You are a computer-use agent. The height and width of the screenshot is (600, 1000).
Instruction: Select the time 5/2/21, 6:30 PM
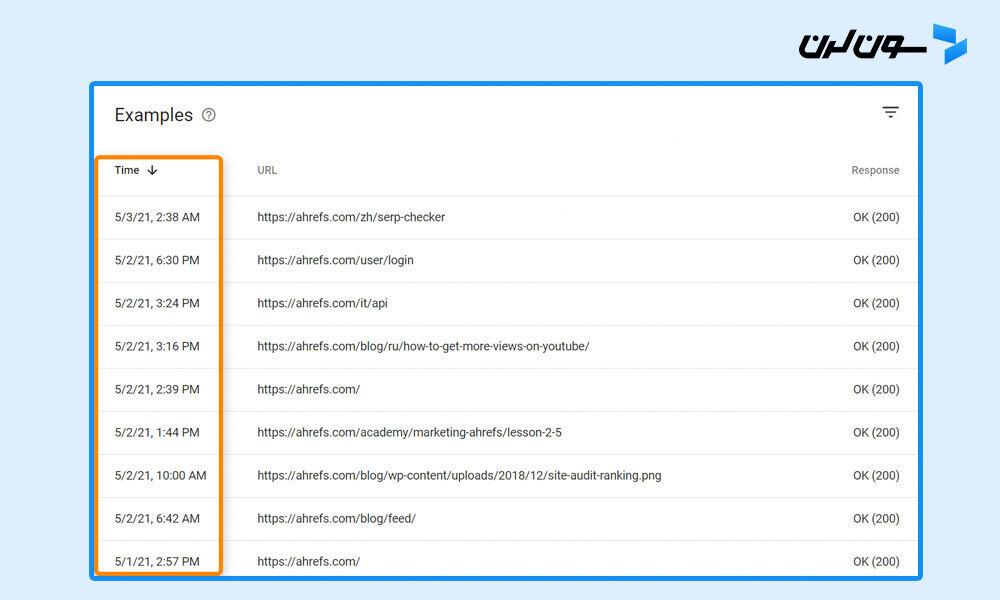pos(157,260)
